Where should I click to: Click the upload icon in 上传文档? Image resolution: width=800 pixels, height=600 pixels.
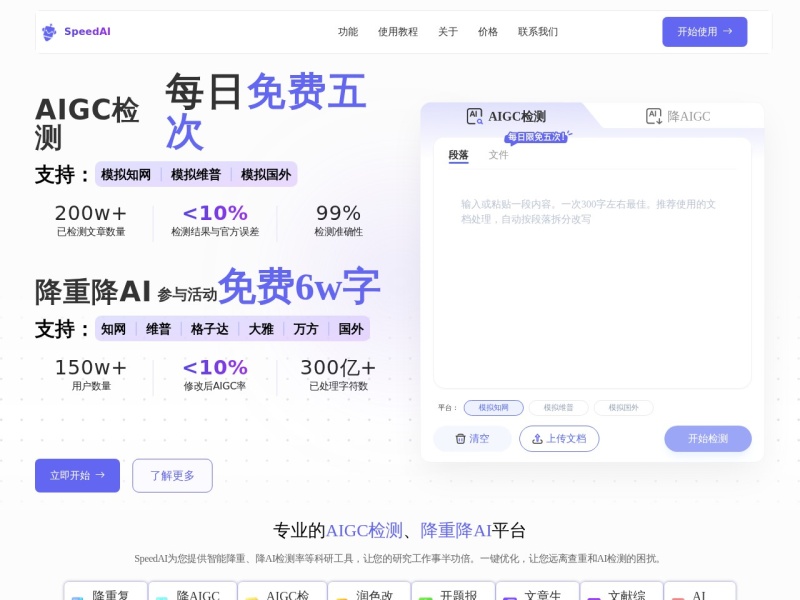click(x=537, y=439)
